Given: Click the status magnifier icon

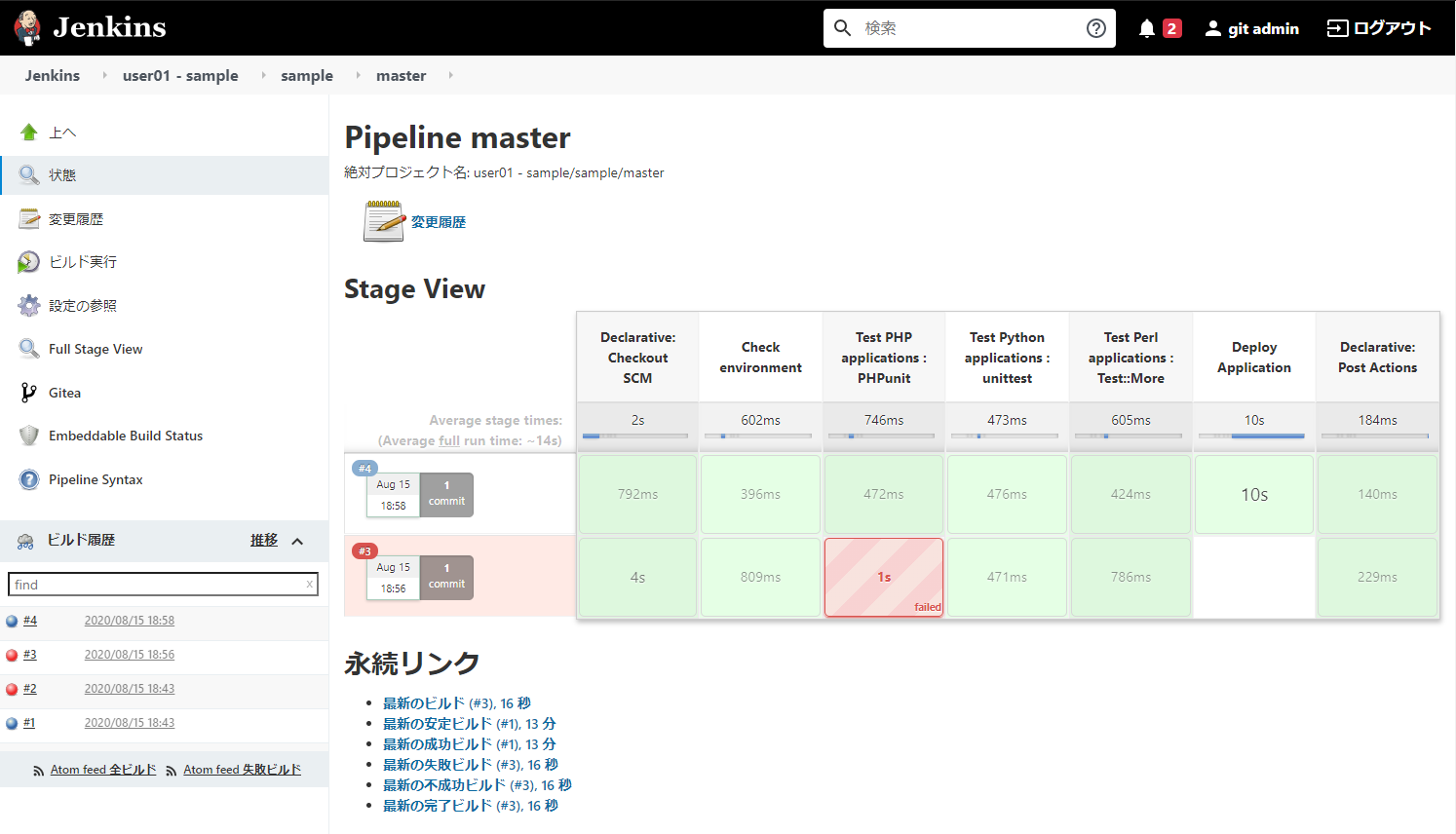Looking at the screenshot, I should click(29, 175).
